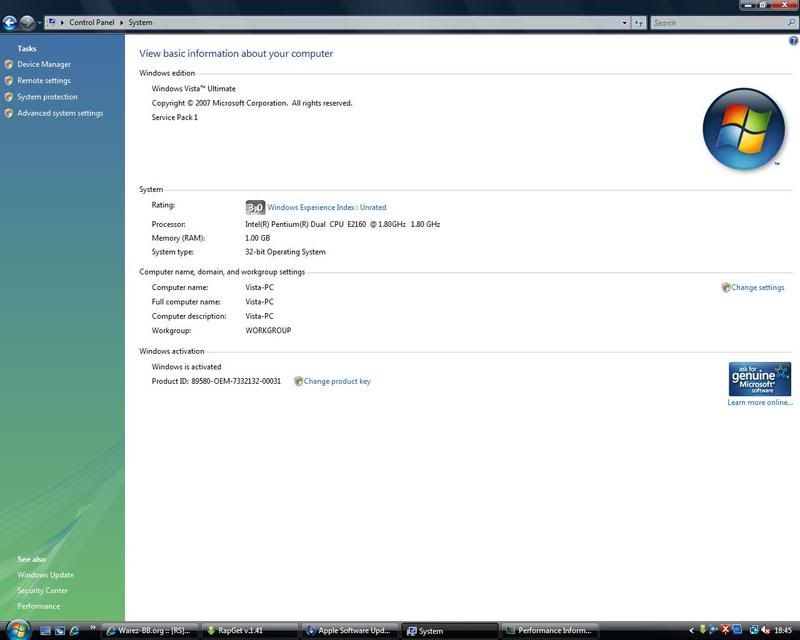This screenshot has height=640, width=800.
Task: Click the WORKGROUP workgroup value
Action: [x=268, y=331]
